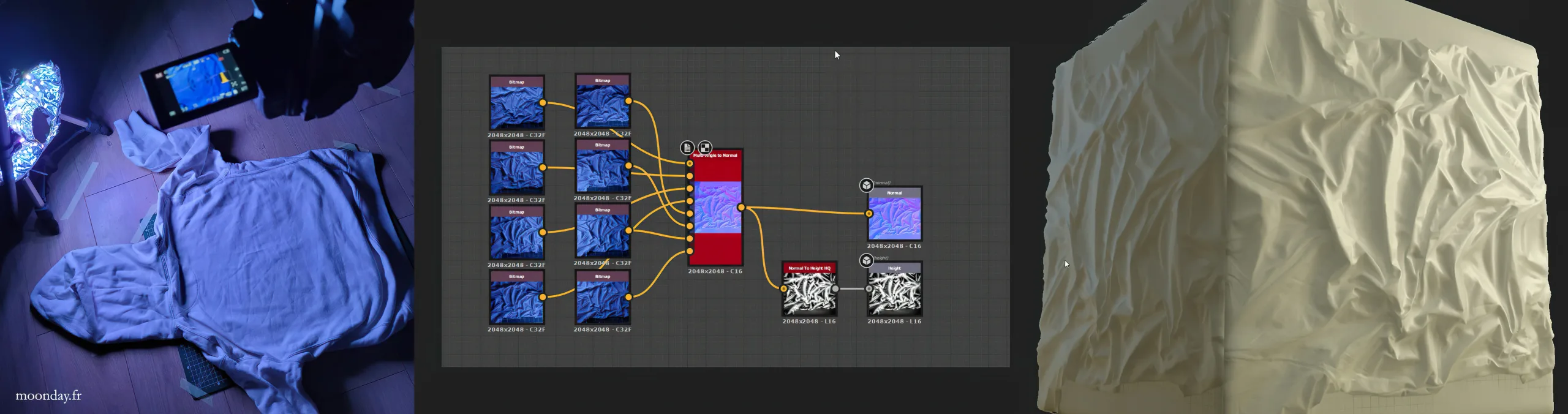Click output connector of top right-column Bitmap node
Viewport: 1568px width, 414px height.
[628, 101]
